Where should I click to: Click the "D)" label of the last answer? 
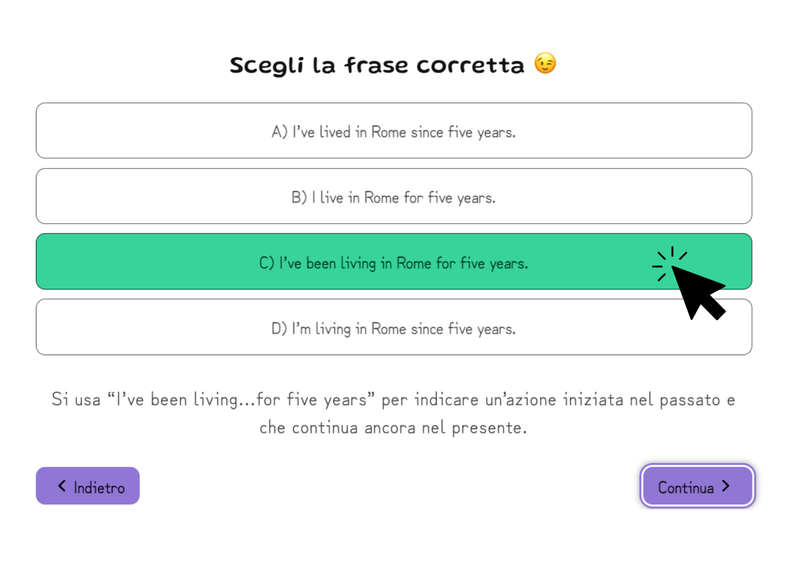coord(279,328)
